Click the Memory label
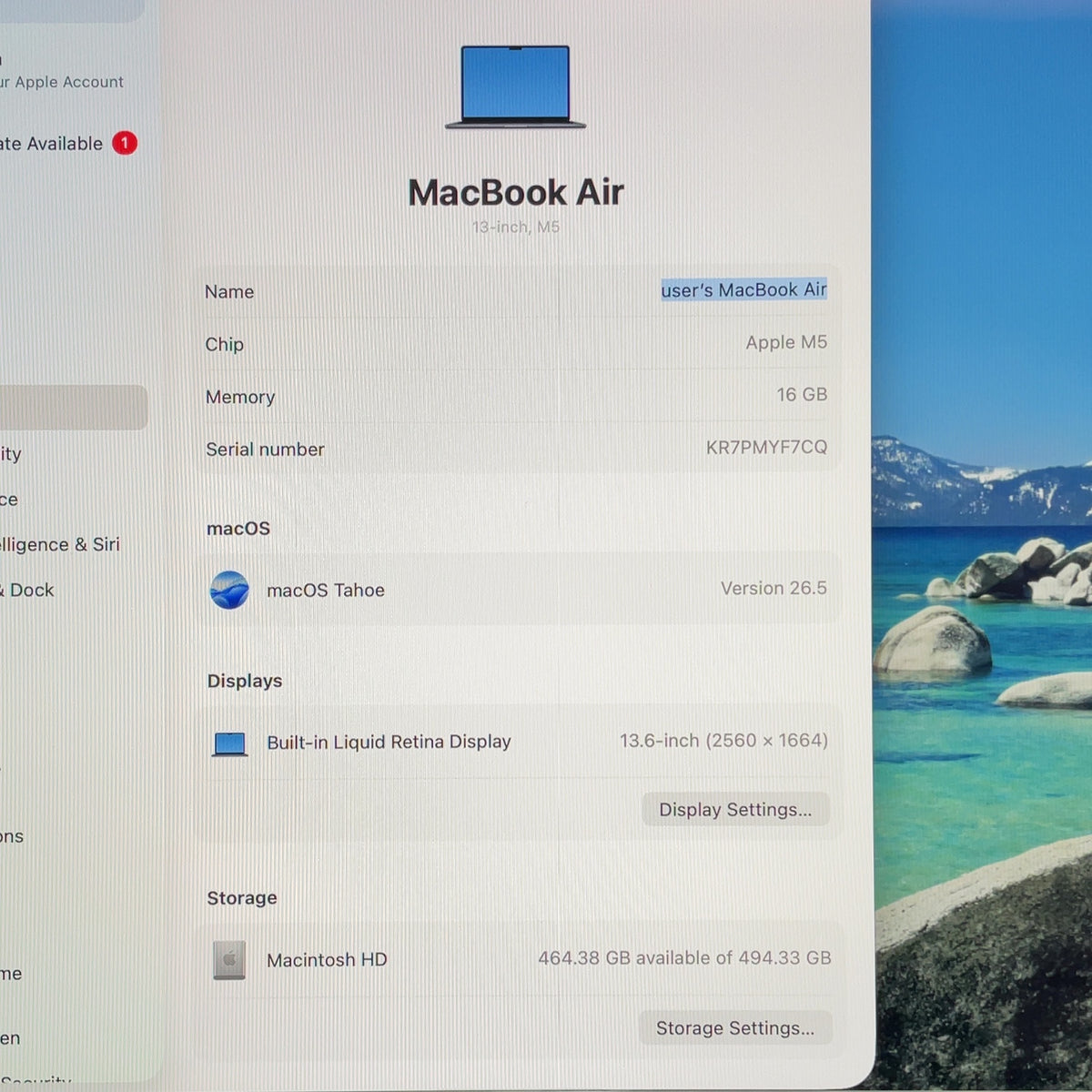 point(240,397)
